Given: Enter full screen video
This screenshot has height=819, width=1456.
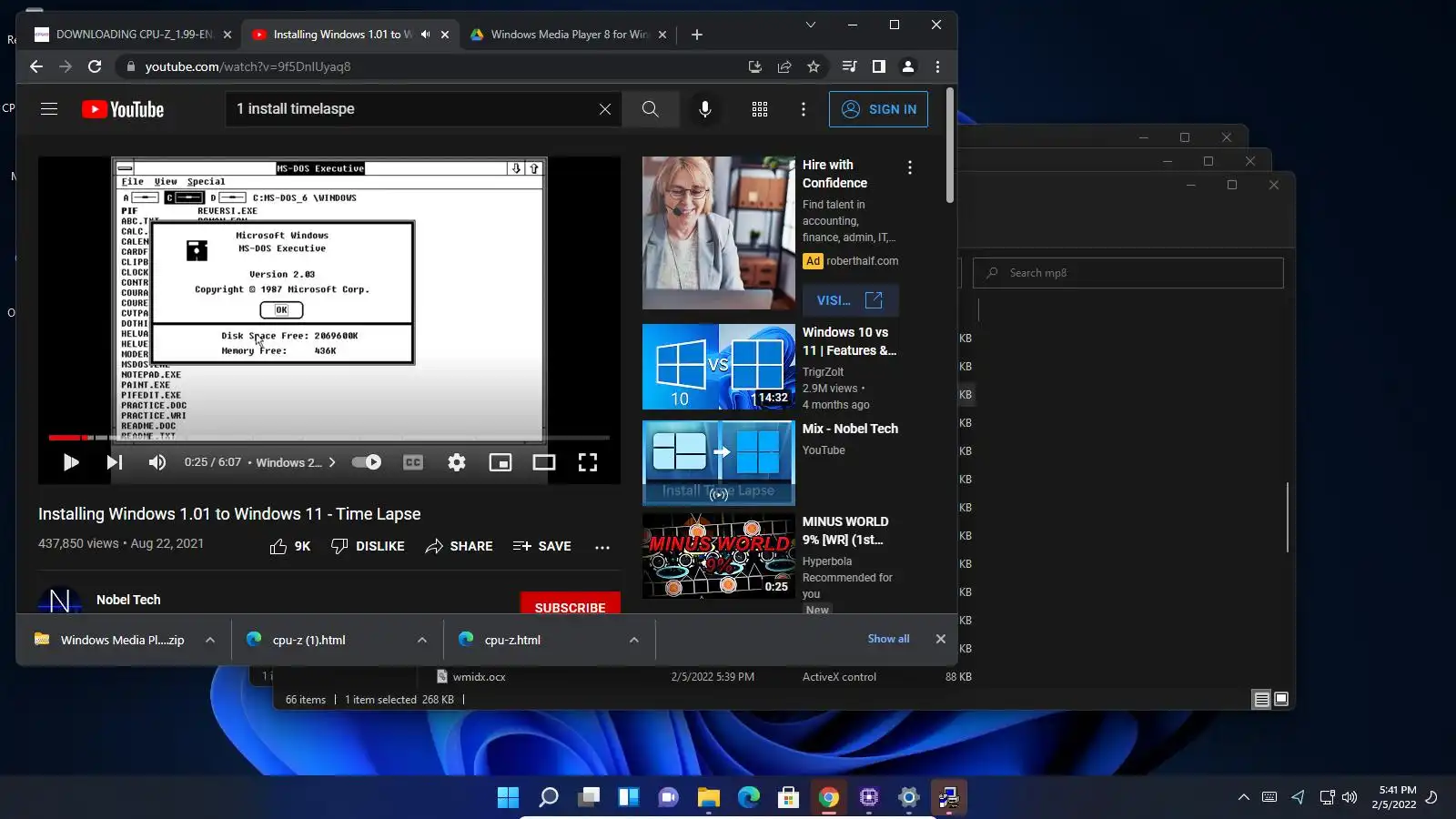Looking at the screenshot, I should click(588, 462).
